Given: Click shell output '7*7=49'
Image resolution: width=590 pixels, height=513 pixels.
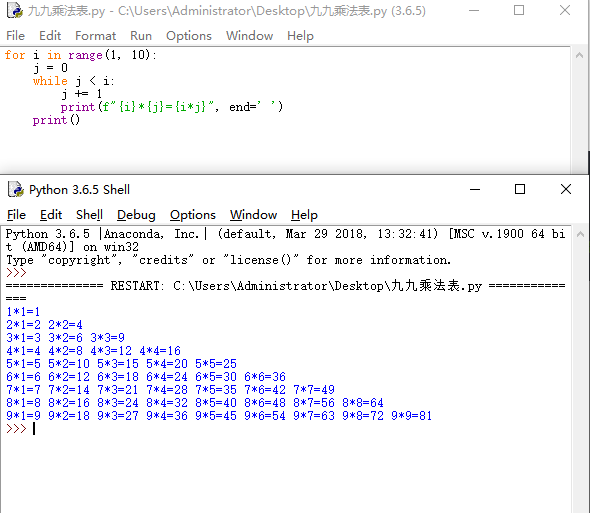Looking at the screenshot, I should 314,390.
